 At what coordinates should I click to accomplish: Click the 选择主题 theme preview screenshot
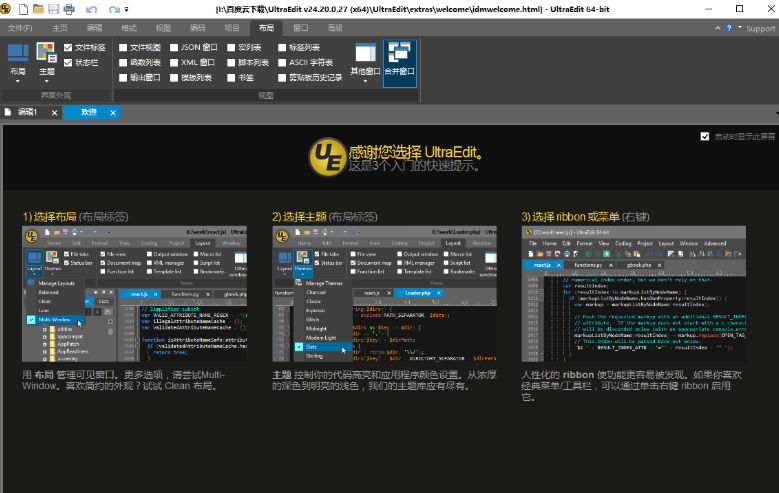point(385,294)
